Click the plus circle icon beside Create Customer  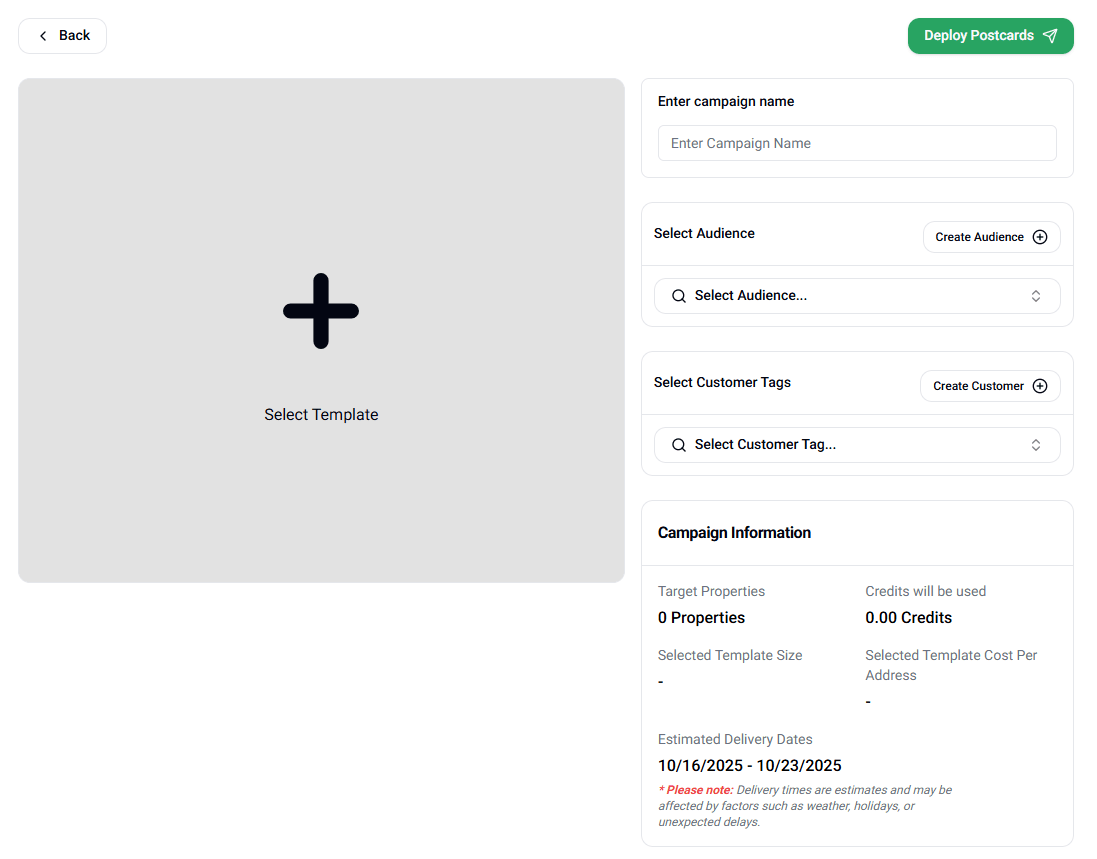[x=1040, y=386]
